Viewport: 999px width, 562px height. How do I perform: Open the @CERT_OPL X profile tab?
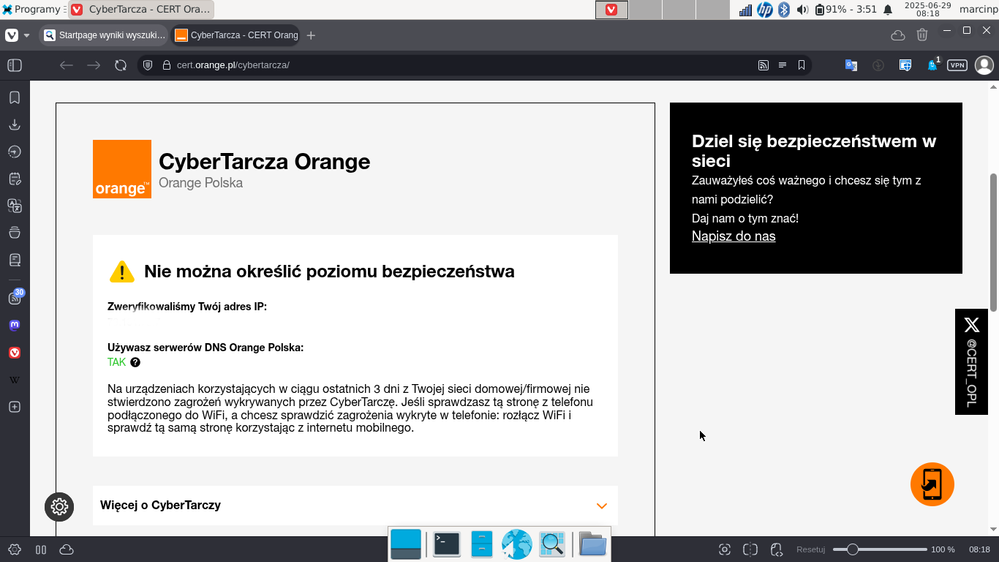pyautogui.click(x=971, y=361)
